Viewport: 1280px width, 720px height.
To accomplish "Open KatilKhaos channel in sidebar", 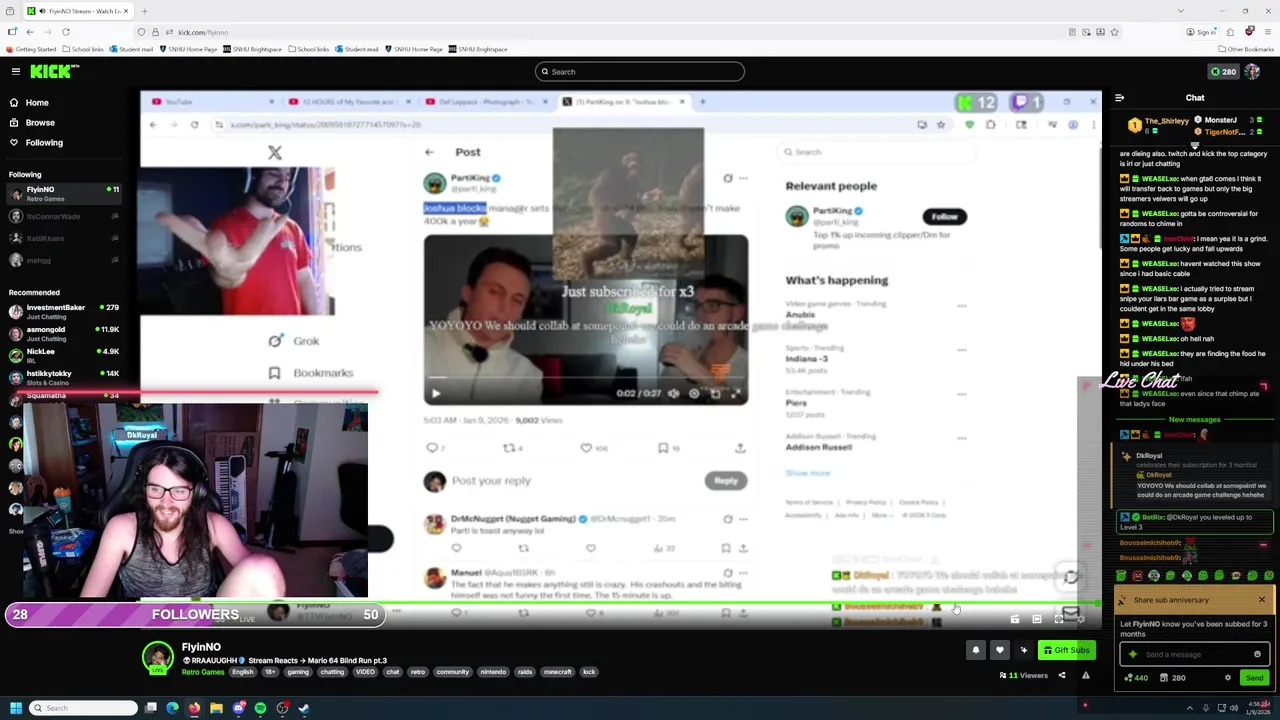I will tap(62, 238).
